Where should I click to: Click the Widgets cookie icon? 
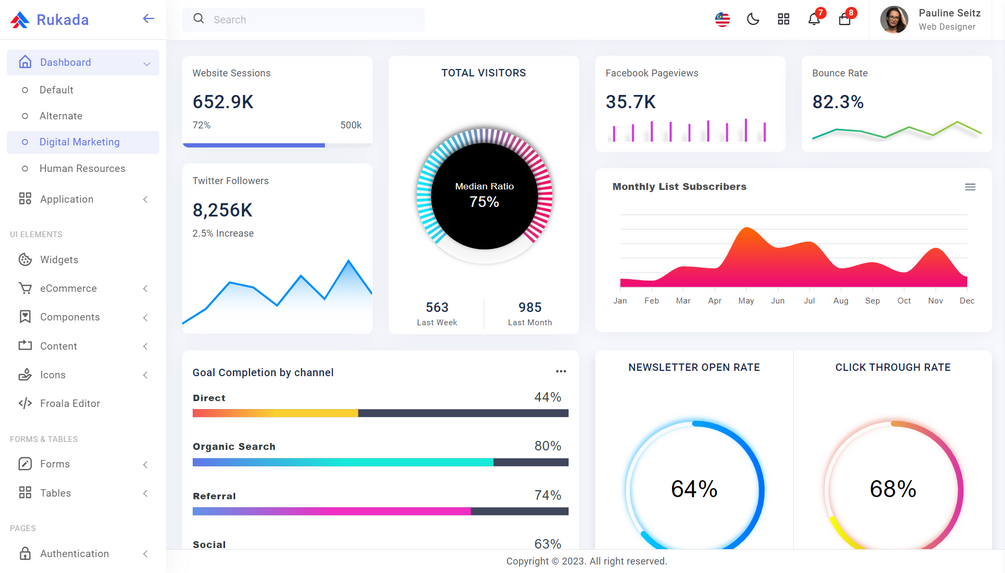coord(25,260)
